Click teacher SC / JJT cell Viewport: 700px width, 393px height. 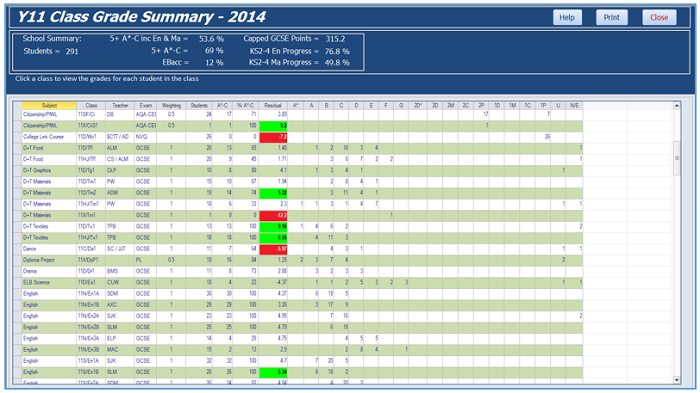click(x=120, y=249)
